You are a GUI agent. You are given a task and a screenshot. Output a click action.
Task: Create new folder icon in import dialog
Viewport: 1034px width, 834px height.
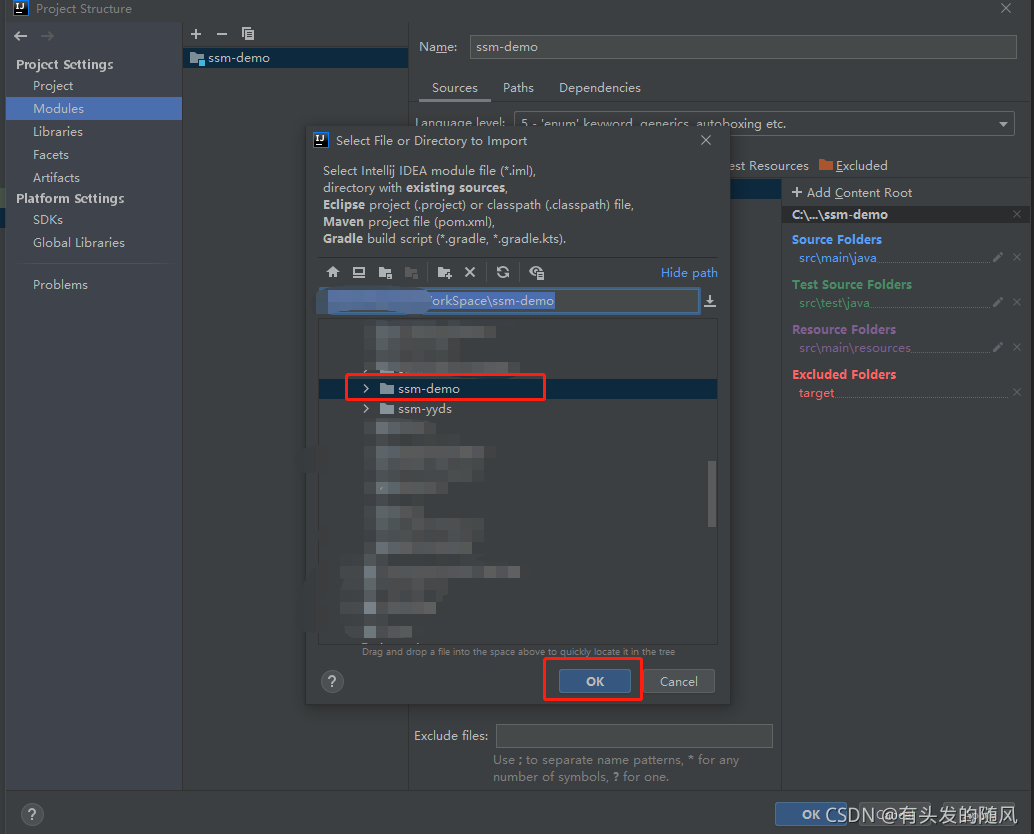(x=444, y=272)
